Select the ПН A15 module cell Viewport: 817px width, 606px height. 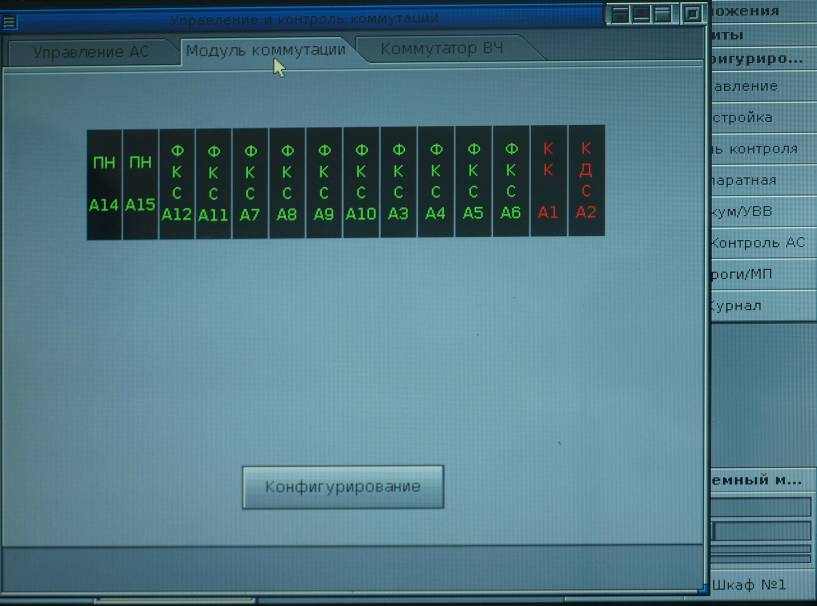pyautogui.click(x=140, y=184)
